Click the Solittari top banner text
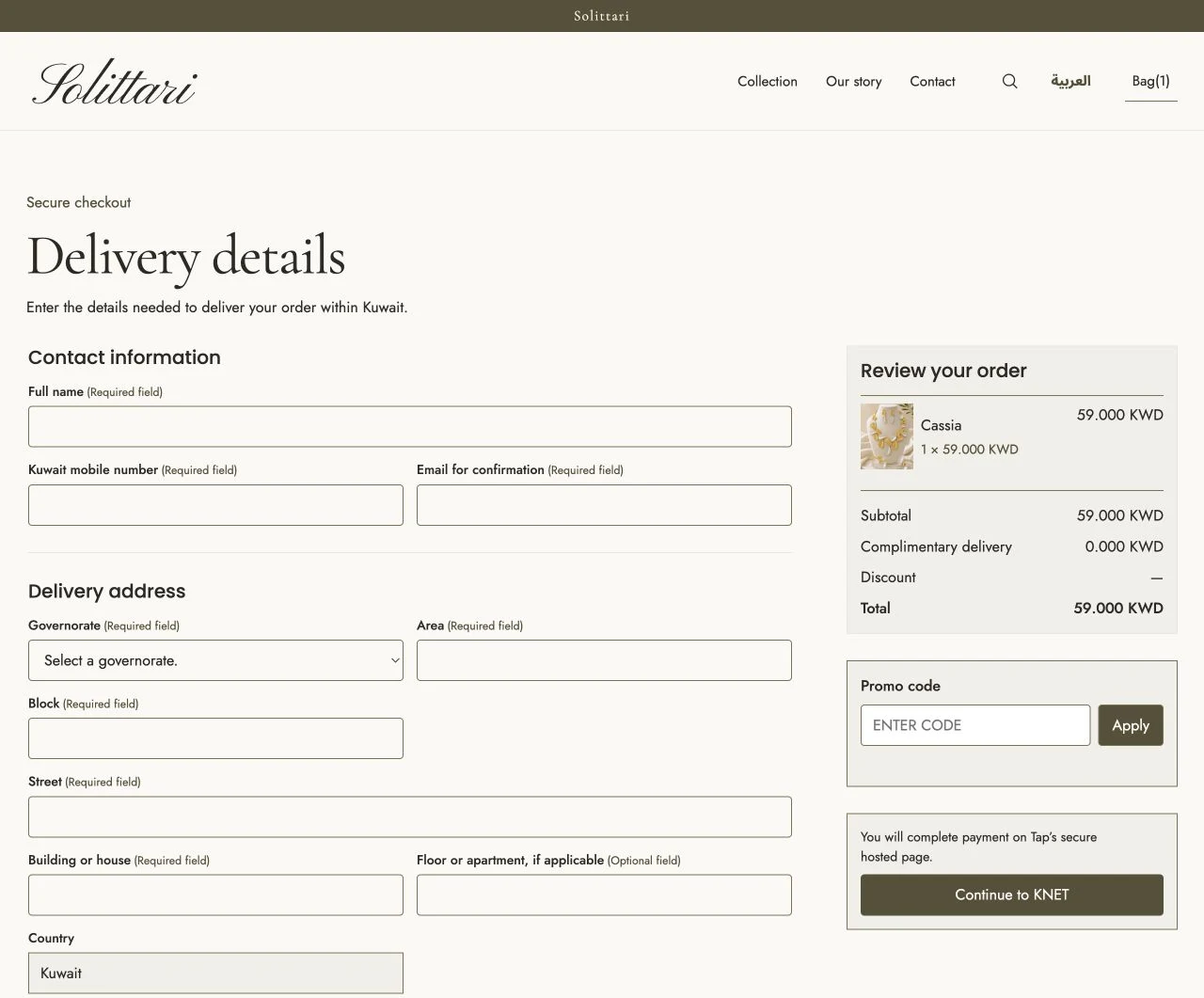The height and width of the screenshot is (998, 1204). (602, 16)
